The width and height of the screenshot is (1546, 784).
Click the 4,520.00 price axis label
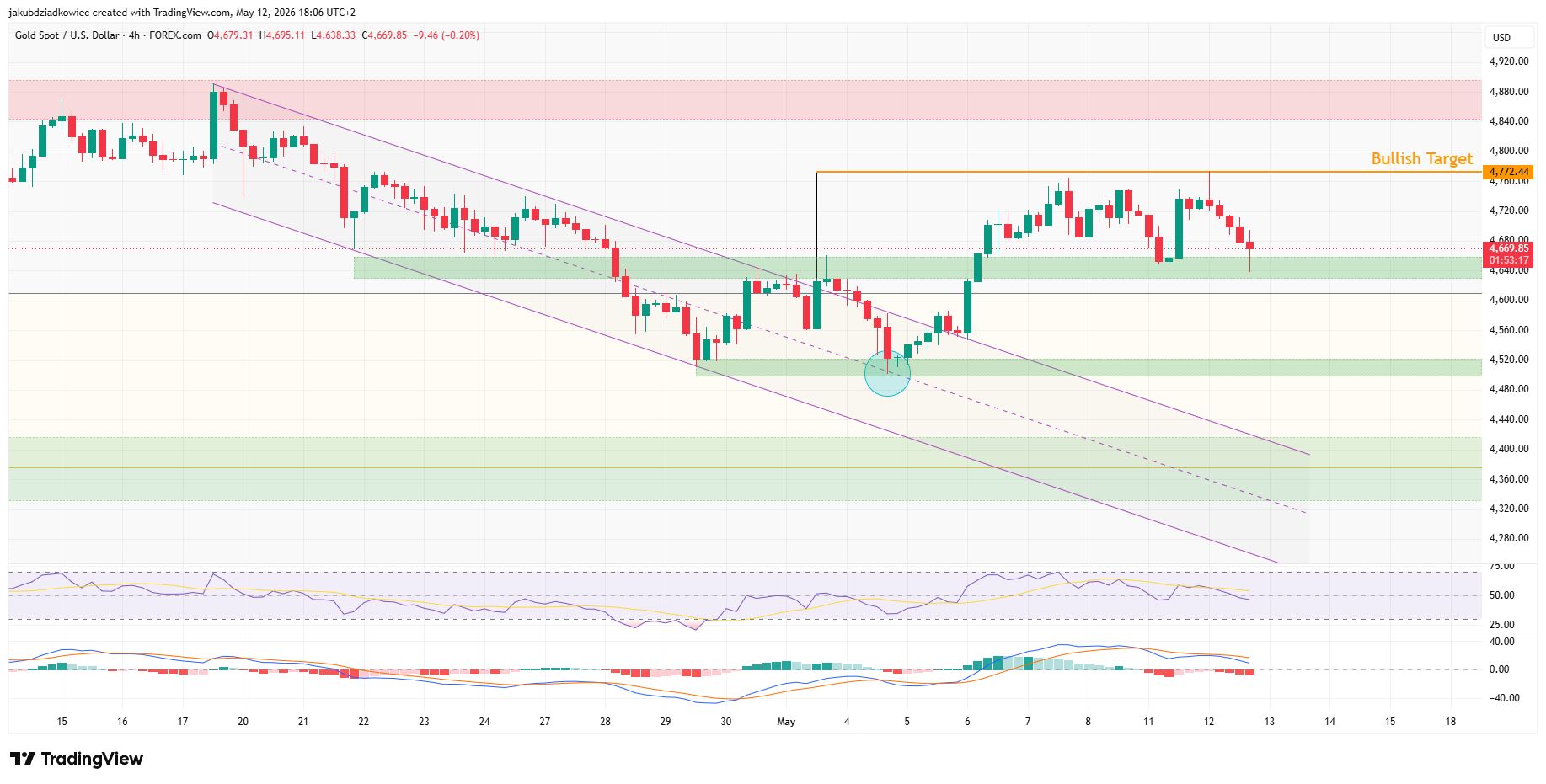[x=1508, y=360]
